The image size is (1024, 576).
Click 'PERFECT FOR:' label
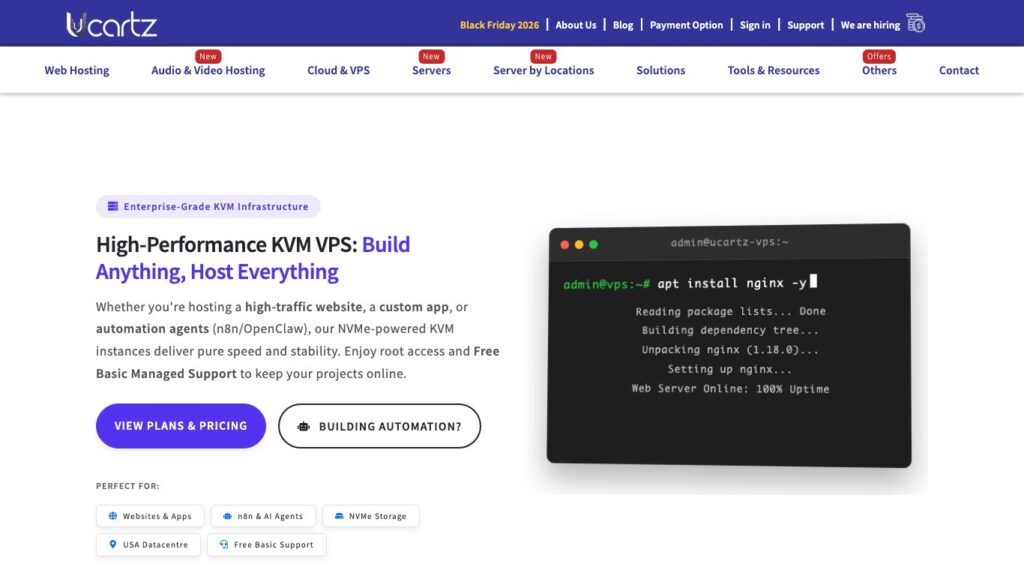coord(127,486)
